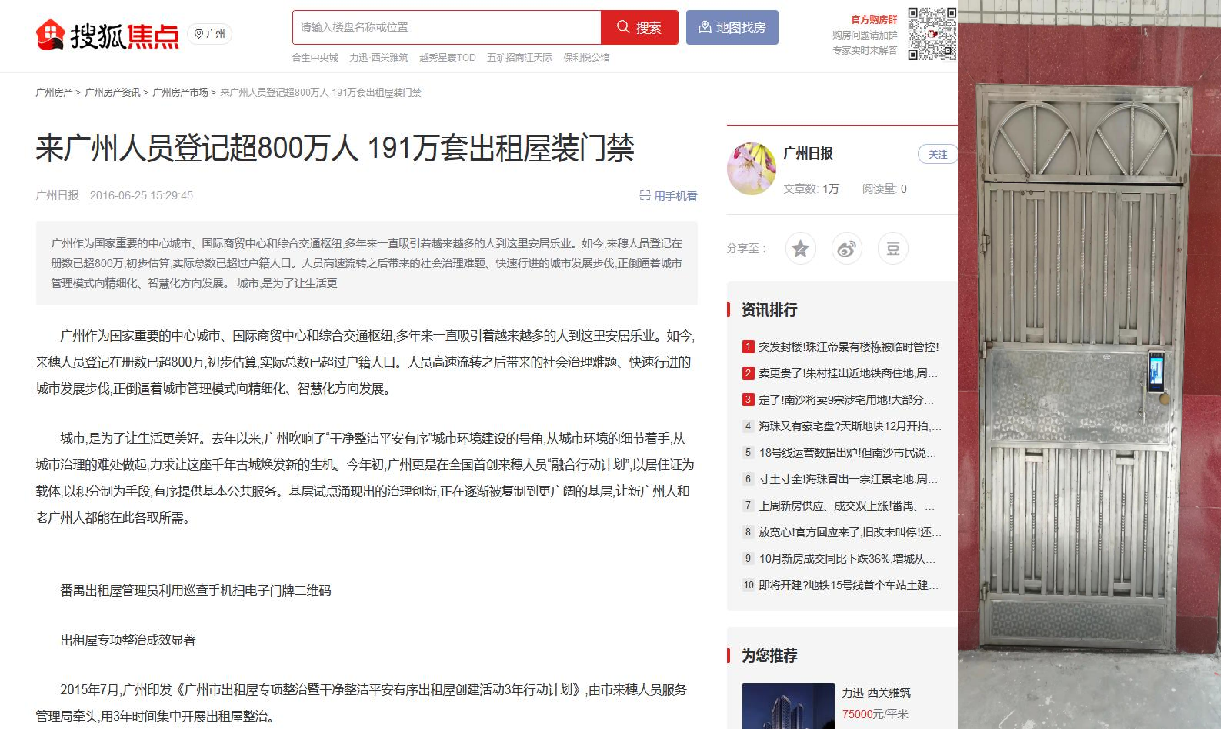The height and width of the screenshot is (729, 1221).
Task: Share article via star favorite icon
Action: pyautogui.click(x=800, y=249)
